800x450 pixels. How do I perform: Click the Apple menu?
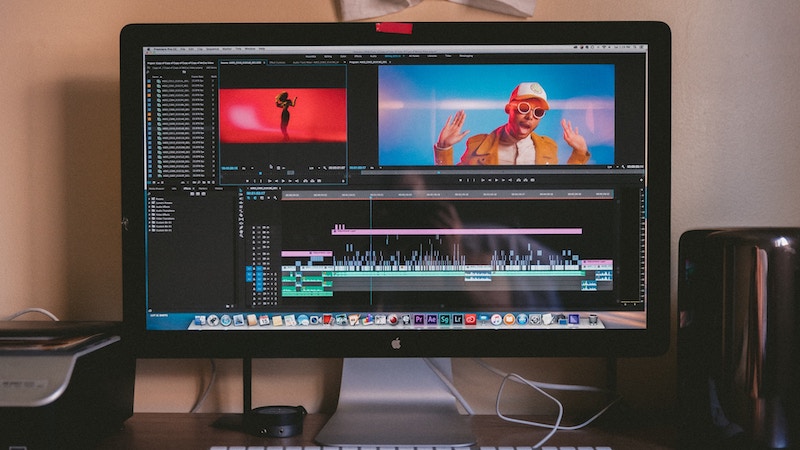click(149, 49)
